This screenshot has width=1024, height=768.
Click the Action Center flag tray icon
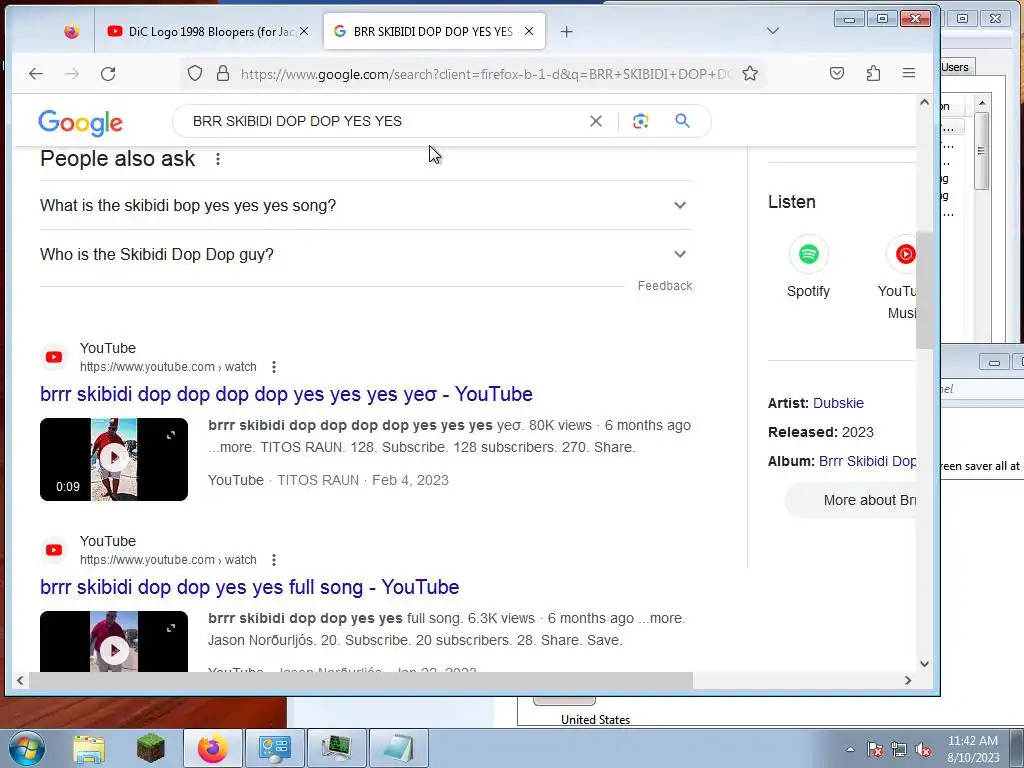(x=875, y=750)
